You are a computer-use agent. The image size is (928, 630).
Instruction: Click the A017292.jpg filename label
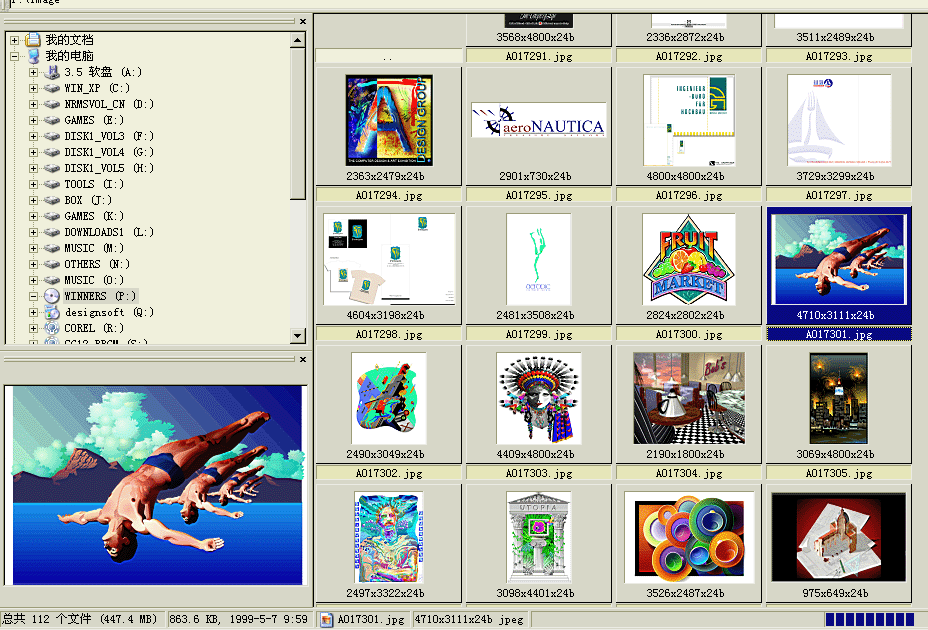689,57
